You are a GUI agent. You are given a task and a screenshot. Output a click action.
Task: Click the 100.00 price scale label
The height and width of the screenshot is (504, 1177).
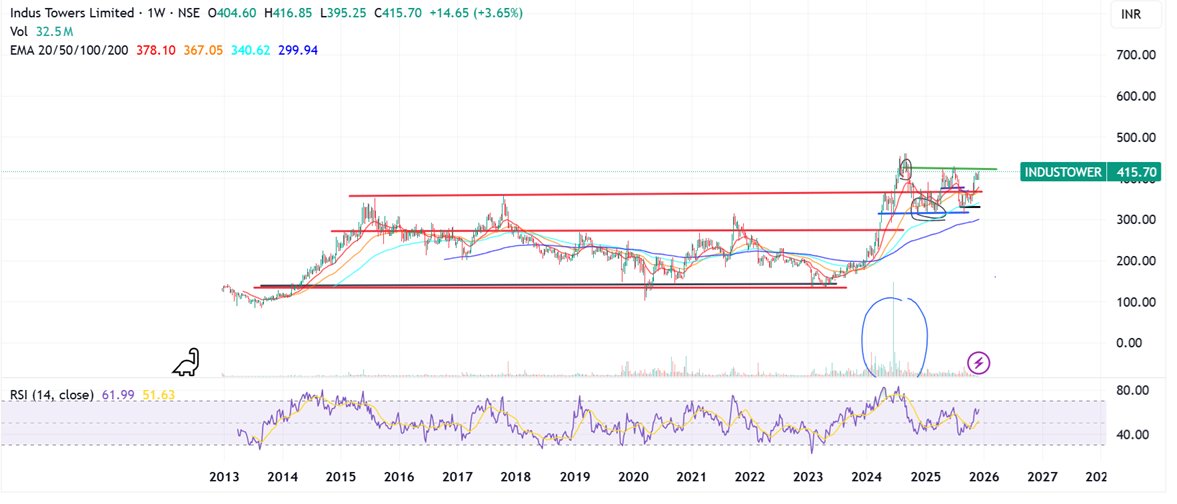(1136, 302)
